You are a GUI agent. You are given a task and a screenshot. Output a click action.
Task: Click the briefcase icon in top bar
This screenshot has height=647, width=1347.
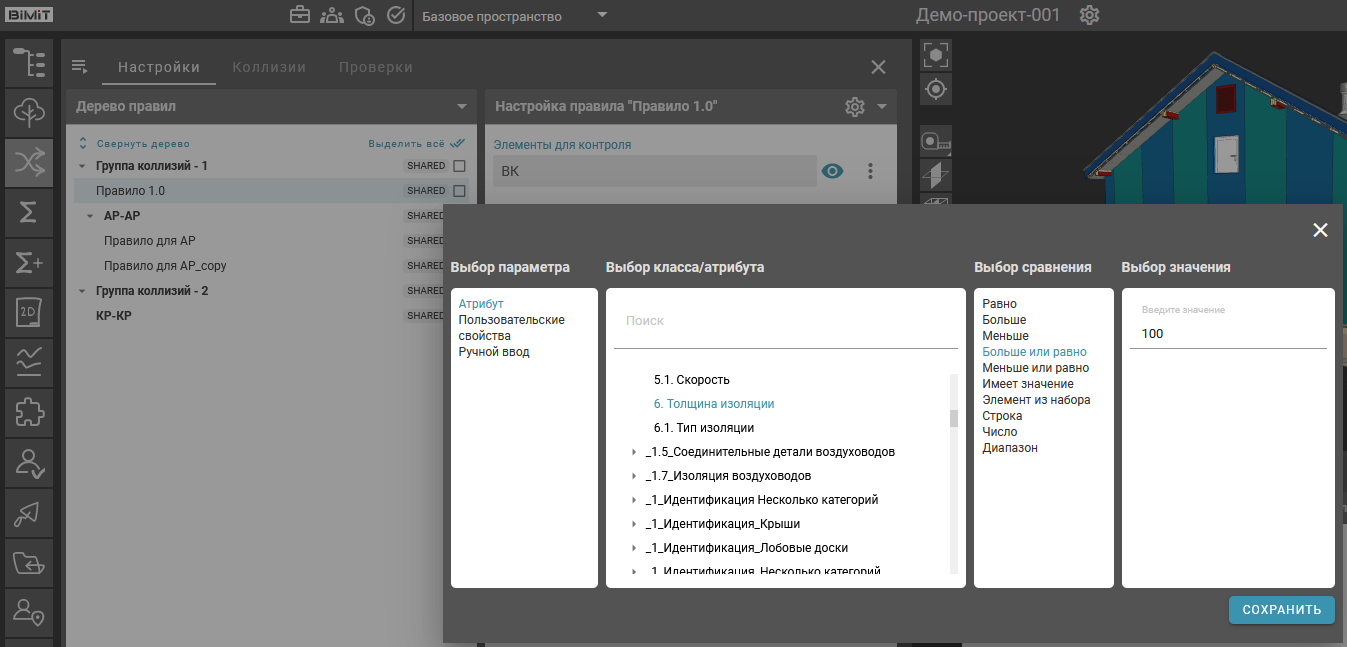pyautogui.click(x=299, y=16)
